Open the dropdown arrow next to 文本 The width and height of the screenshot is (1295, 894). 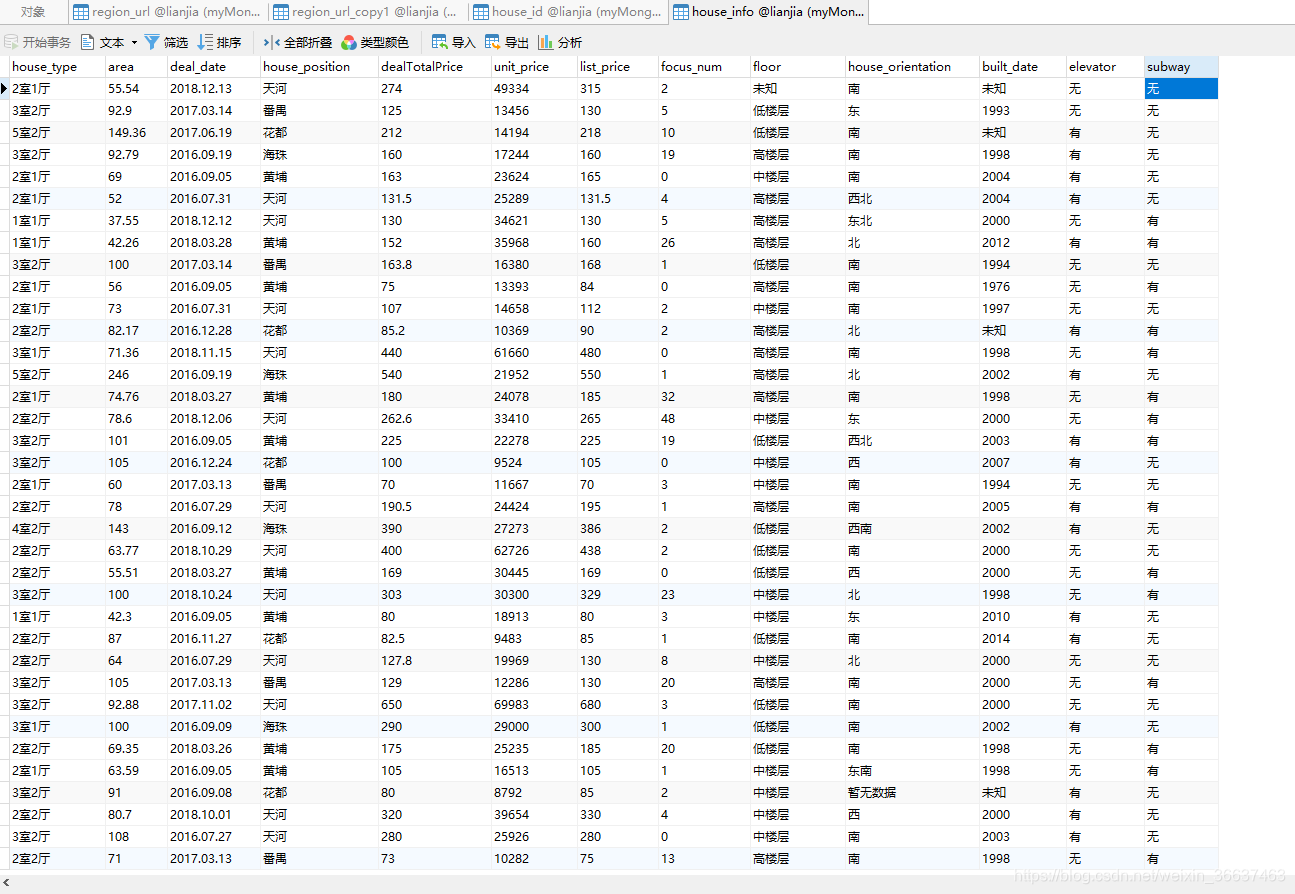[x=134, y=42]
